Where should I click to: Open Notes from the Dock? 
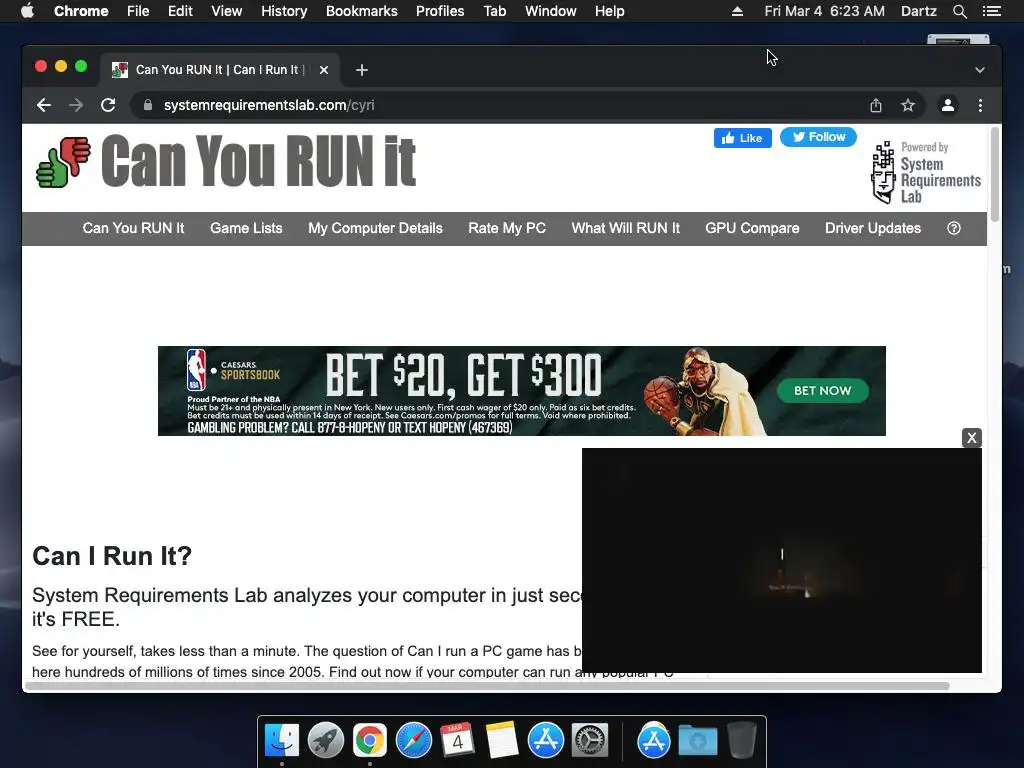pos(502,740)
